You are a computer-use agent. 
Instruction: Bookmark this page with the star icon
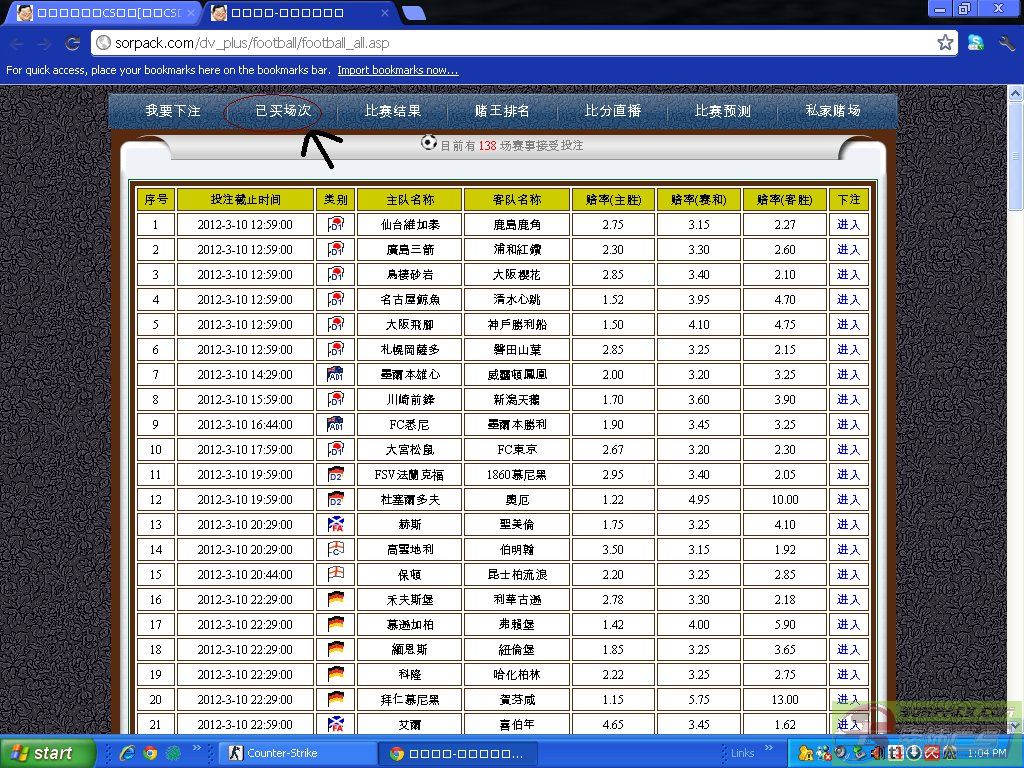(x=945, y=43)
